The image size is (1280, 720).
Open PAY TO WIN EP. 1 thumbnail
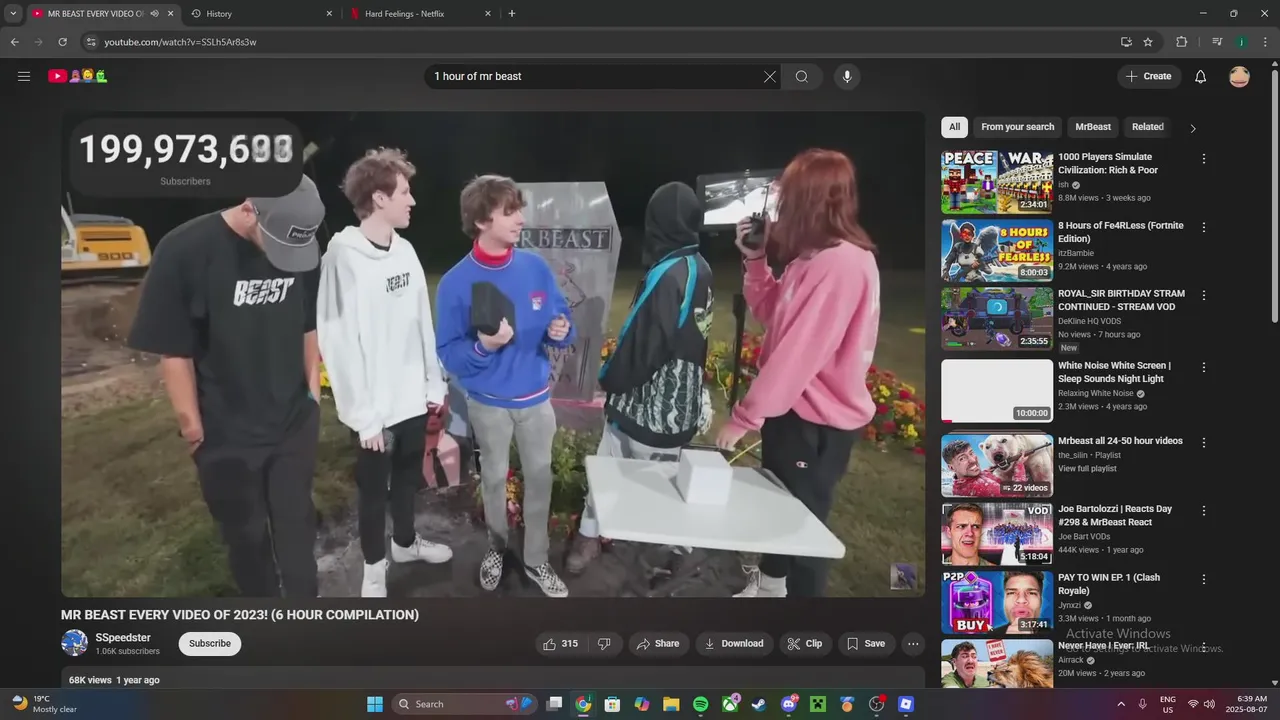997,603
